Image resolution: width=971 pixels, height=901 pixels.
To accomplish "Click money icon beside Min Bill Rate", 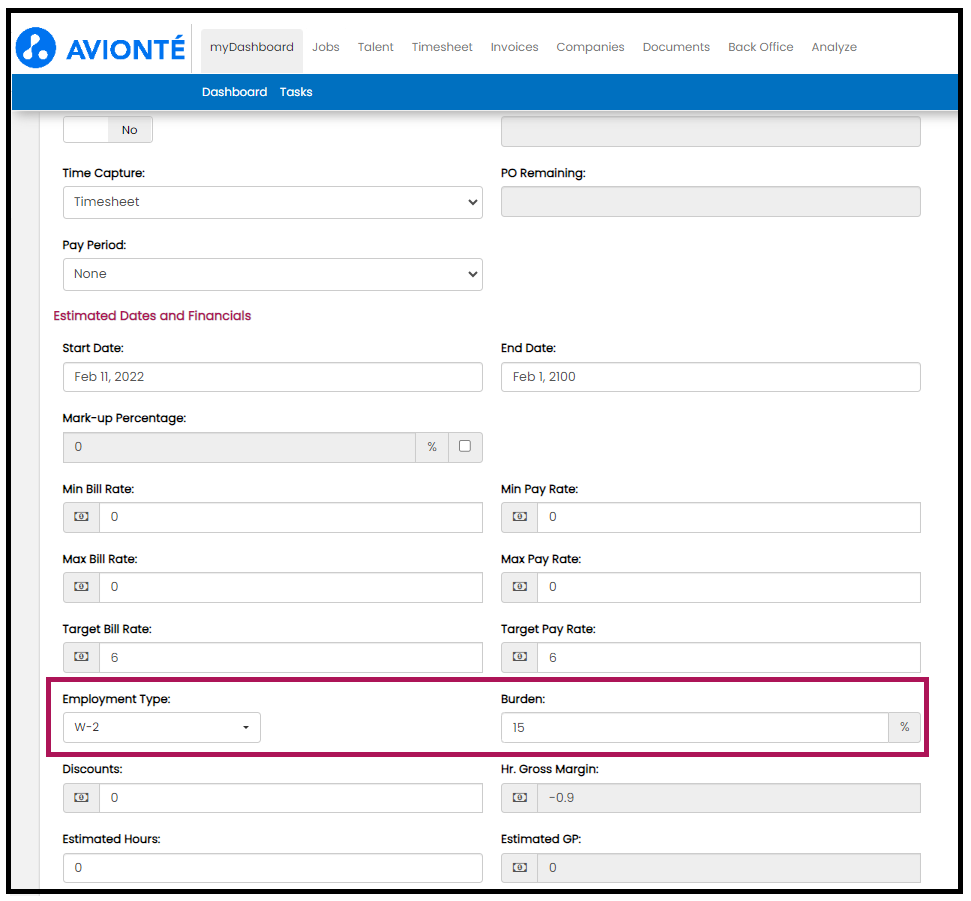I will click(x=81, y=517).
